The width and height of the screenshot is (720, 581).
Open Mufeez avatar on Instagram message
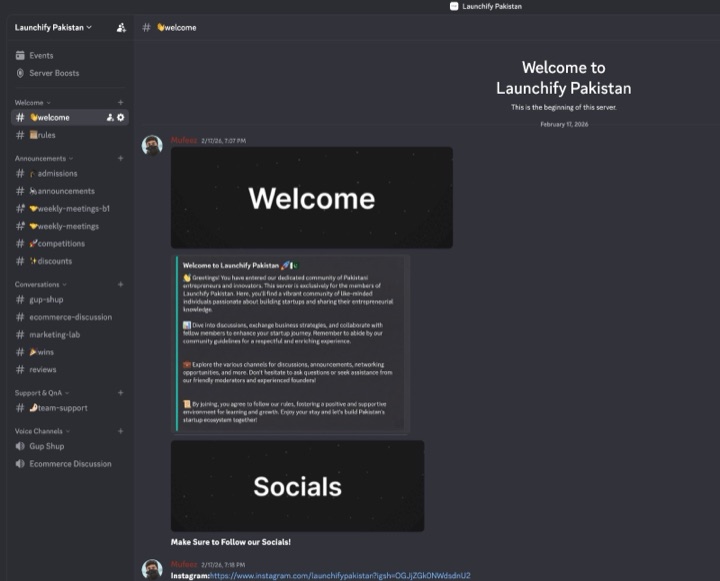pyautogui.click(x=152, y=570)
